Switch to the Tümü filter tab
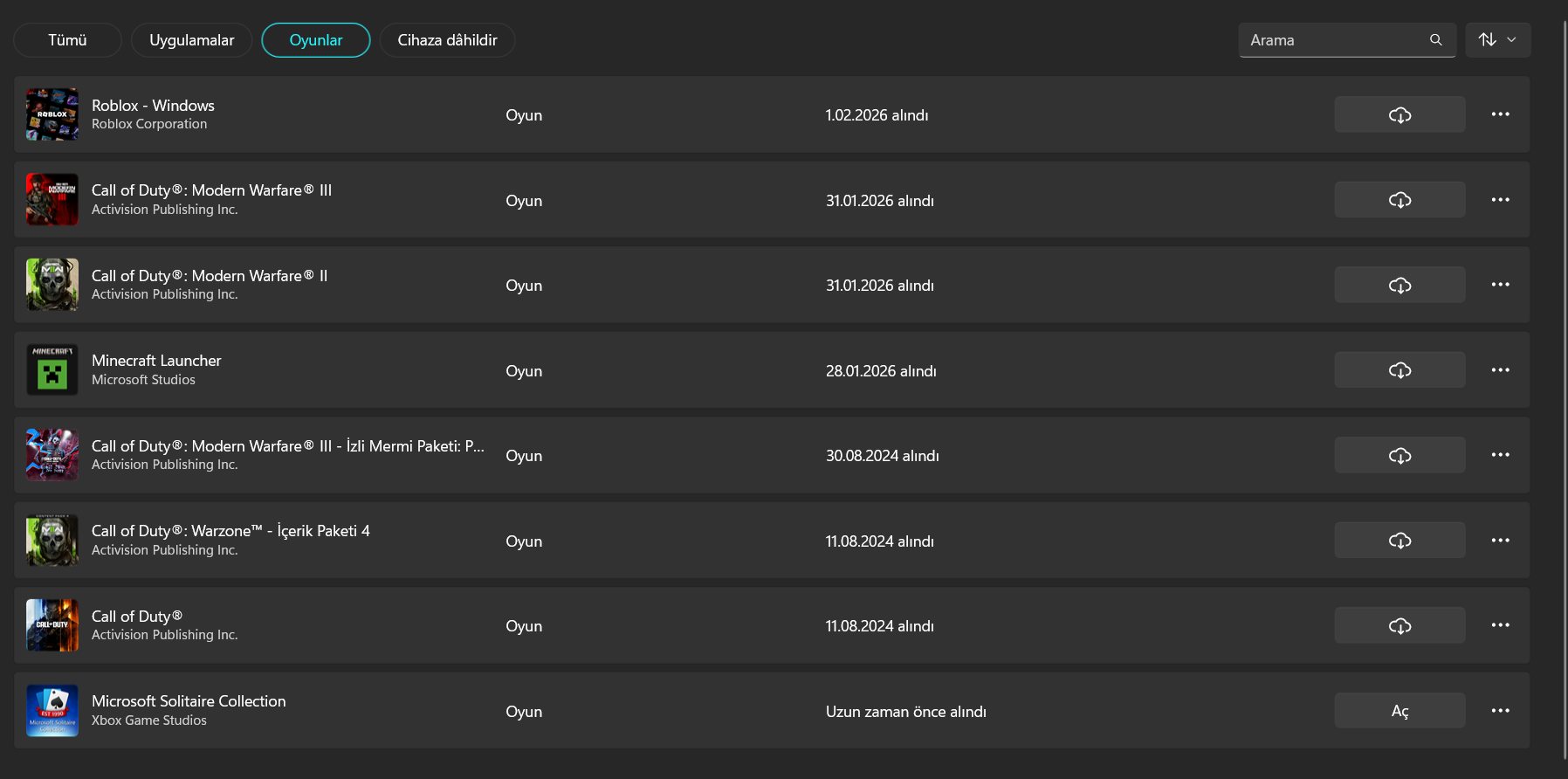1568x779 pixels. coord(67,40)
